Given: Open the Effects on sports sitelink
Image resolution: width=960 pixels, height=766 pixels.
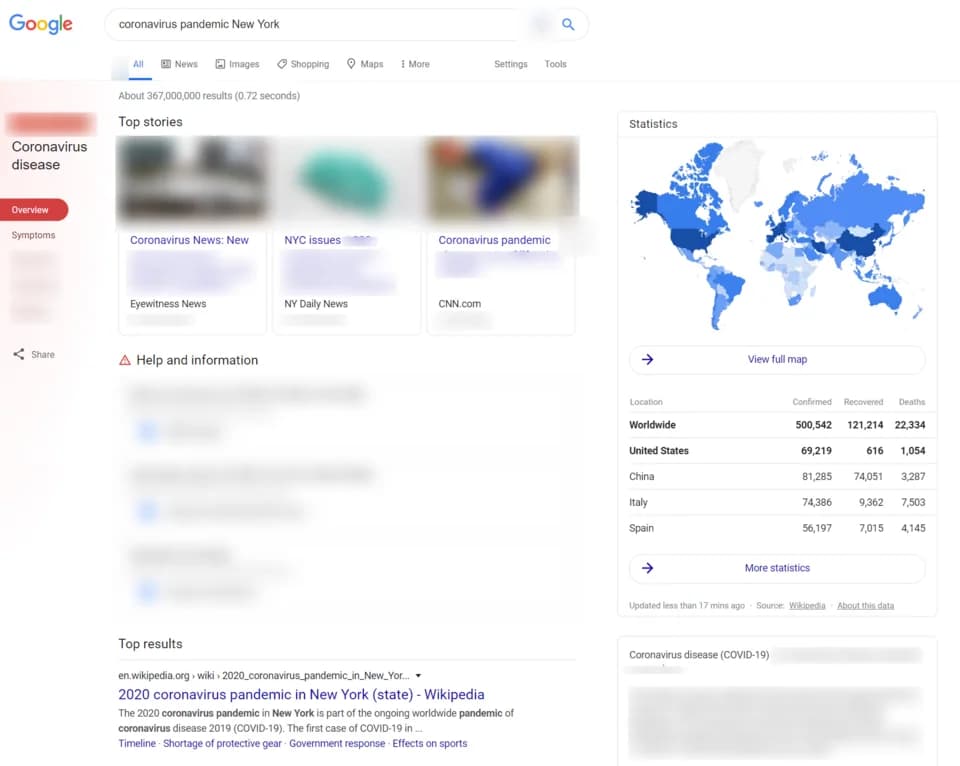Looking at the screenshot, I should 430,743.
